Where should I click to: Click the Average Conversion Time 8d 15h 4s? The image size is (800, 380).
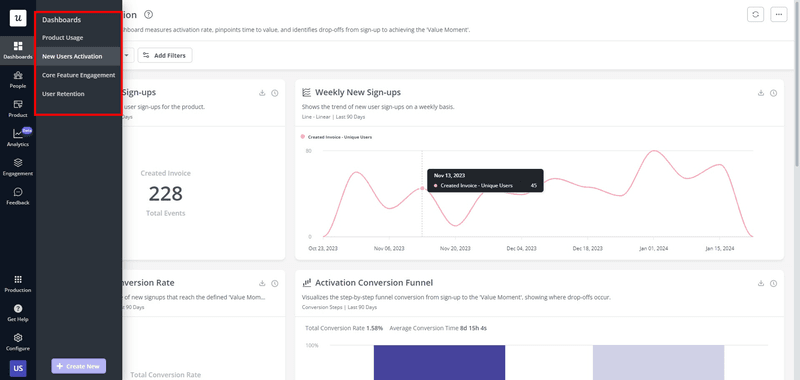coord(438,328)
